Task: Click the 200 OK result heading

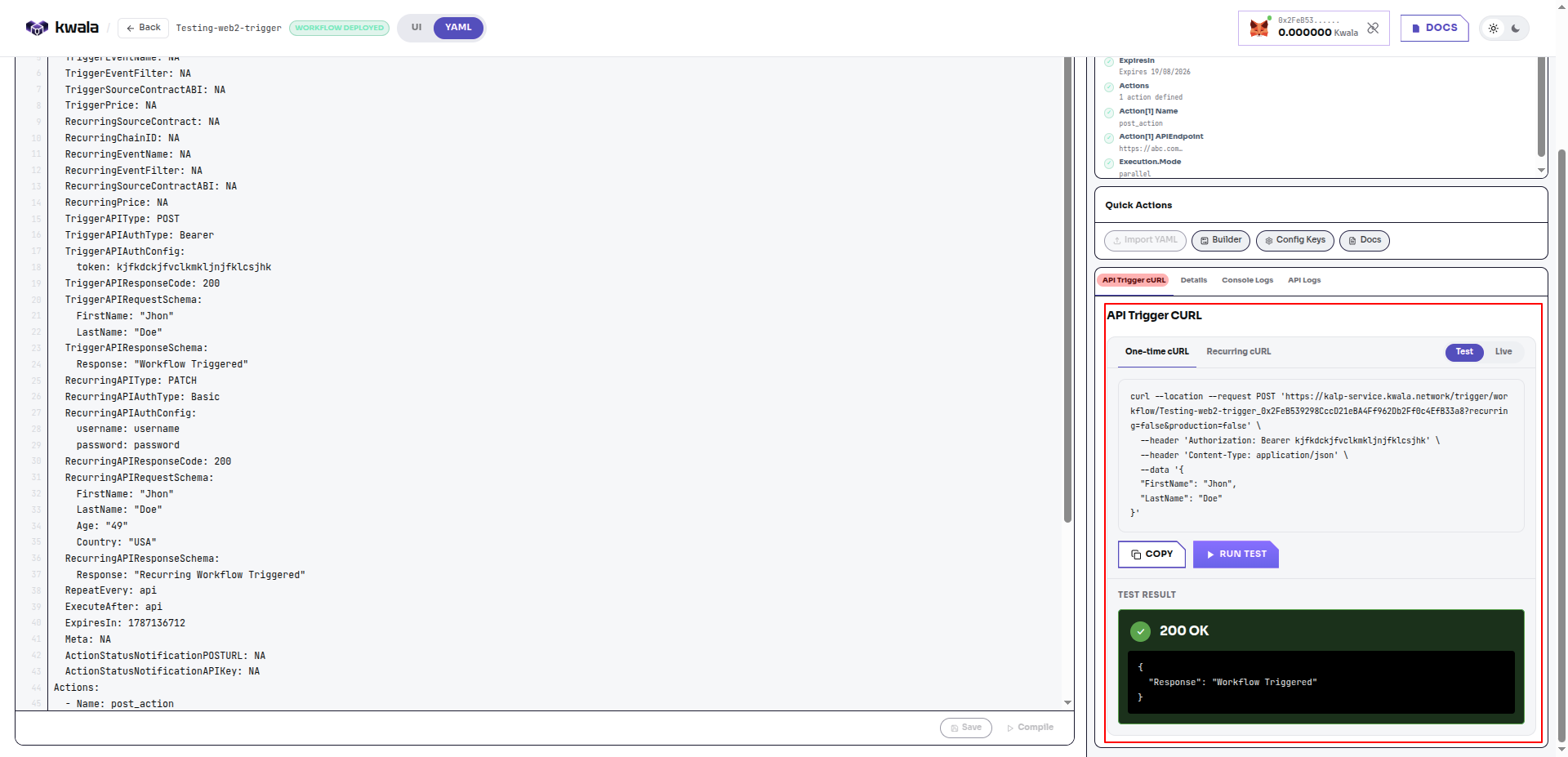Action: [x=1184, y=631]
